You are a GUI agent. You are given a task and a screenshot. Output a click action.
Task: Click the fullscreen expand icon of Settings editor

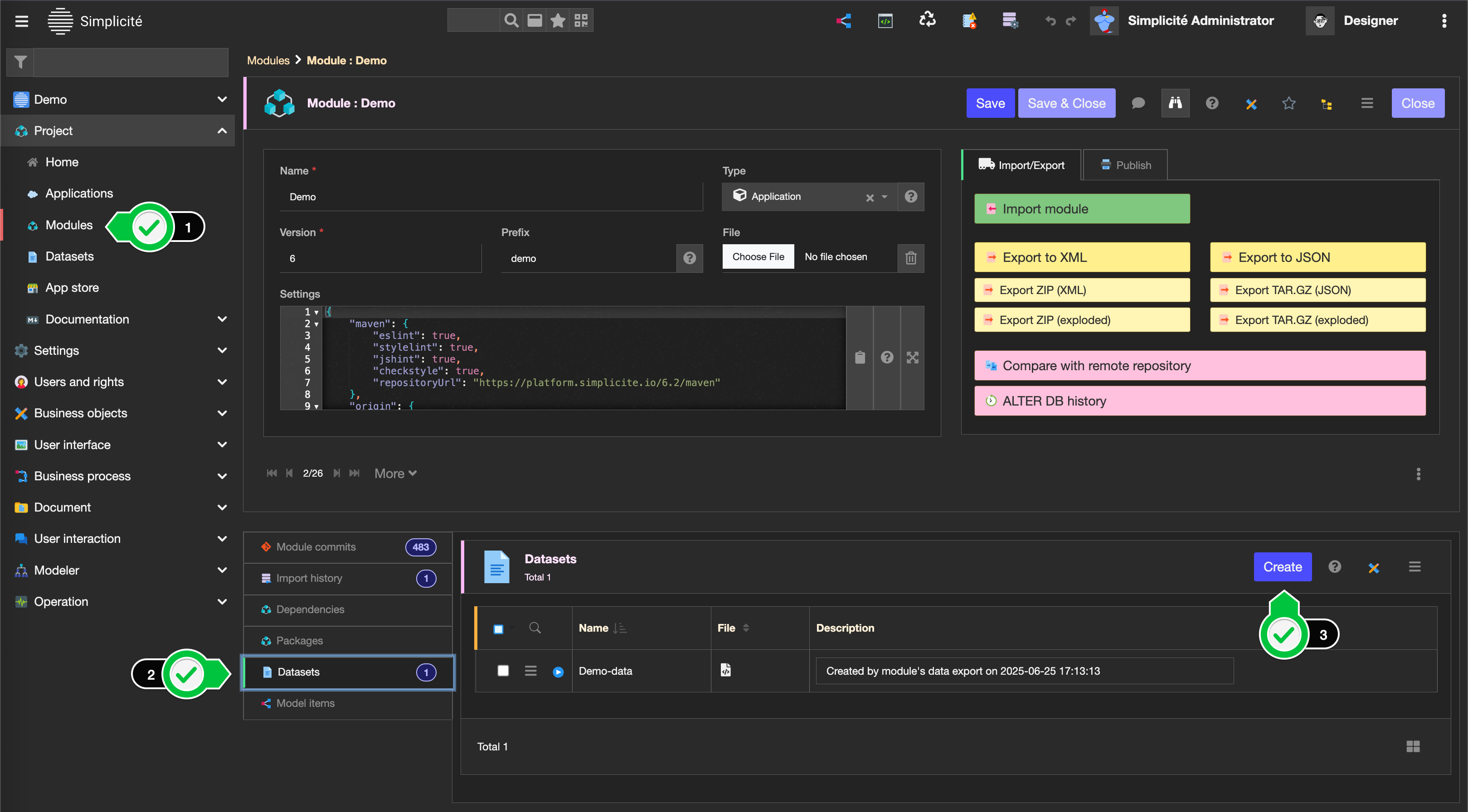912,358
